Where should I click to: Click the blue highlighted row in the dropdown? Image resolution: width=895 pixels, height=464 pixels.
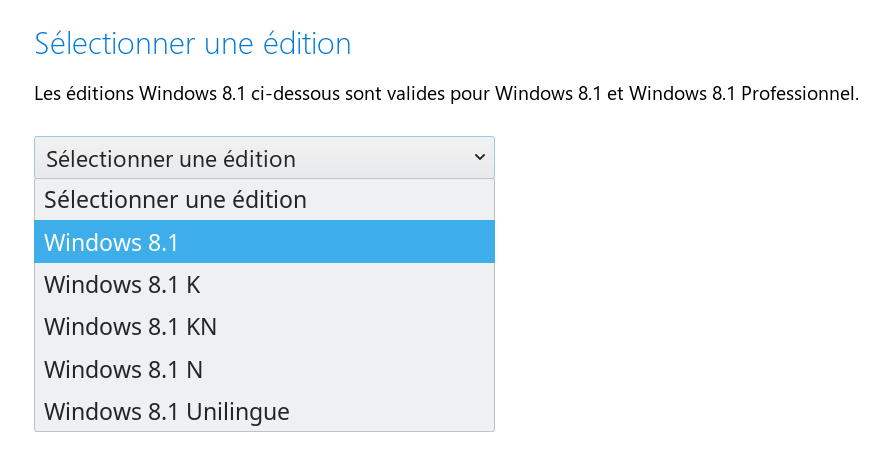pos(264,242)
